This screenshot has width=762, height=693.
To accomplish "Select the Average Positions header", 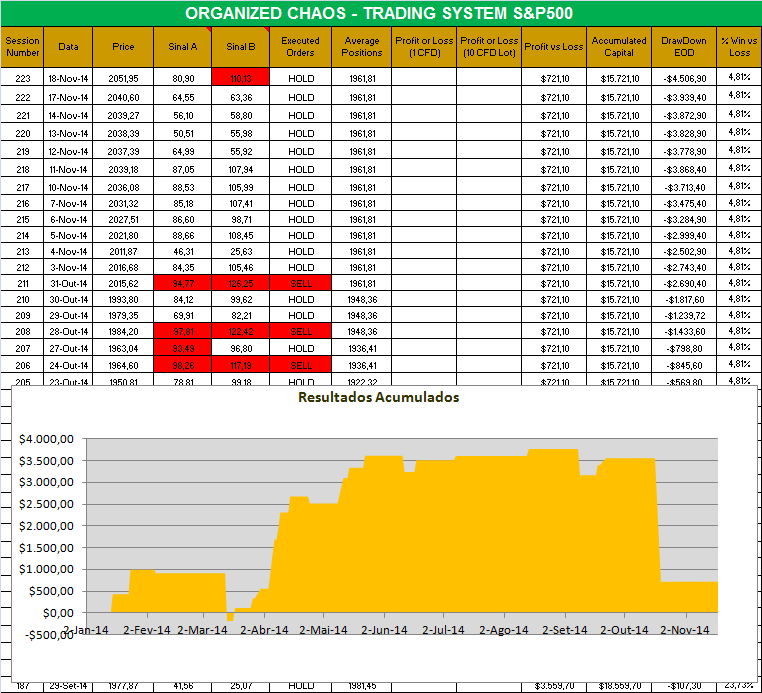I will tap(362, 47).
